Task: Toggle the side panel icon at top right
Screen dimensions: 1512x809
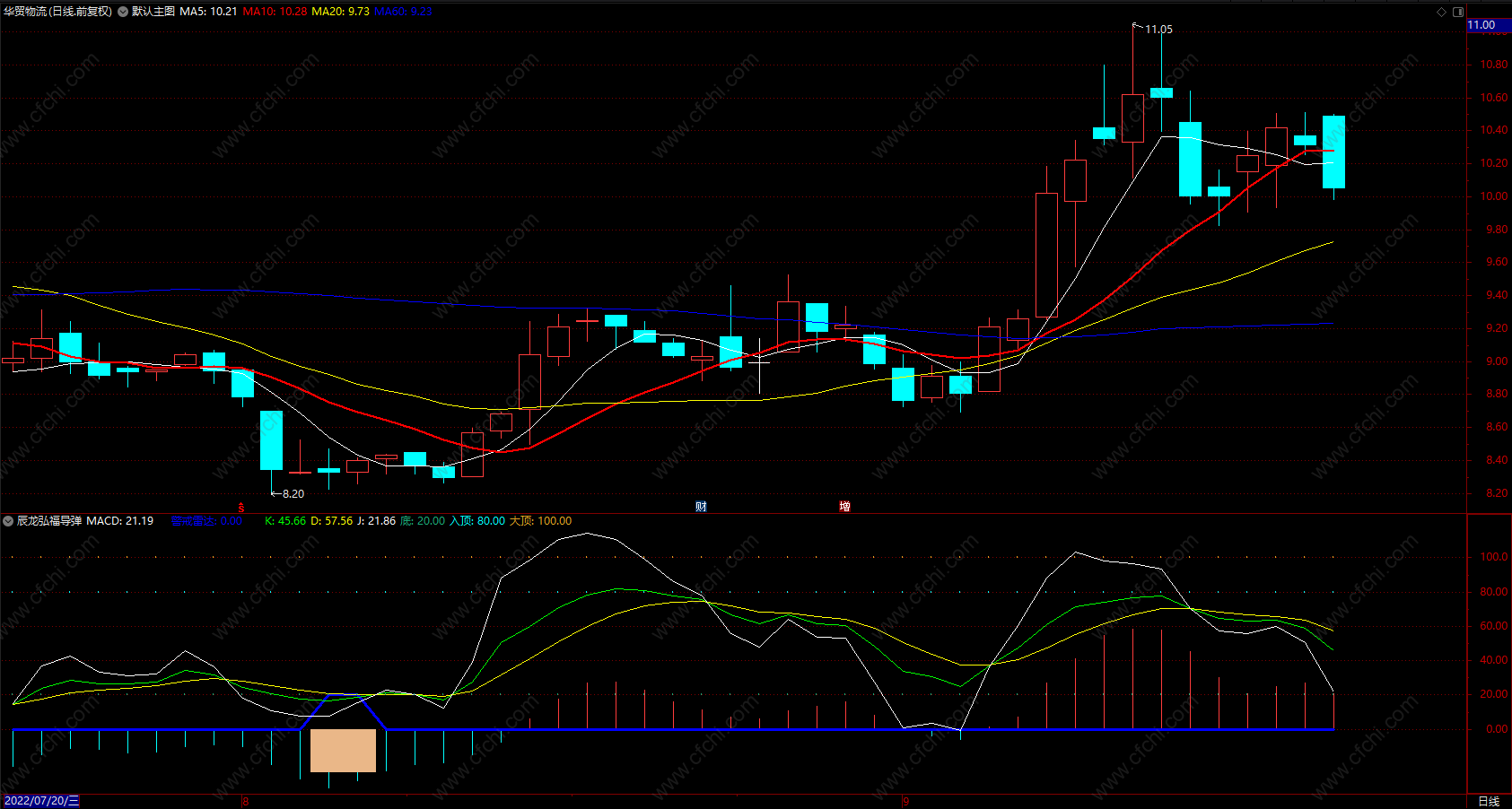Action: point(1458,12)
